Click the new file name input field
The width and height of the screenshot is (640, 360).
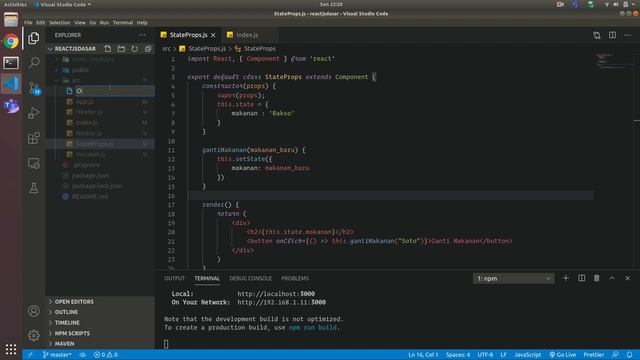[115, 91]
